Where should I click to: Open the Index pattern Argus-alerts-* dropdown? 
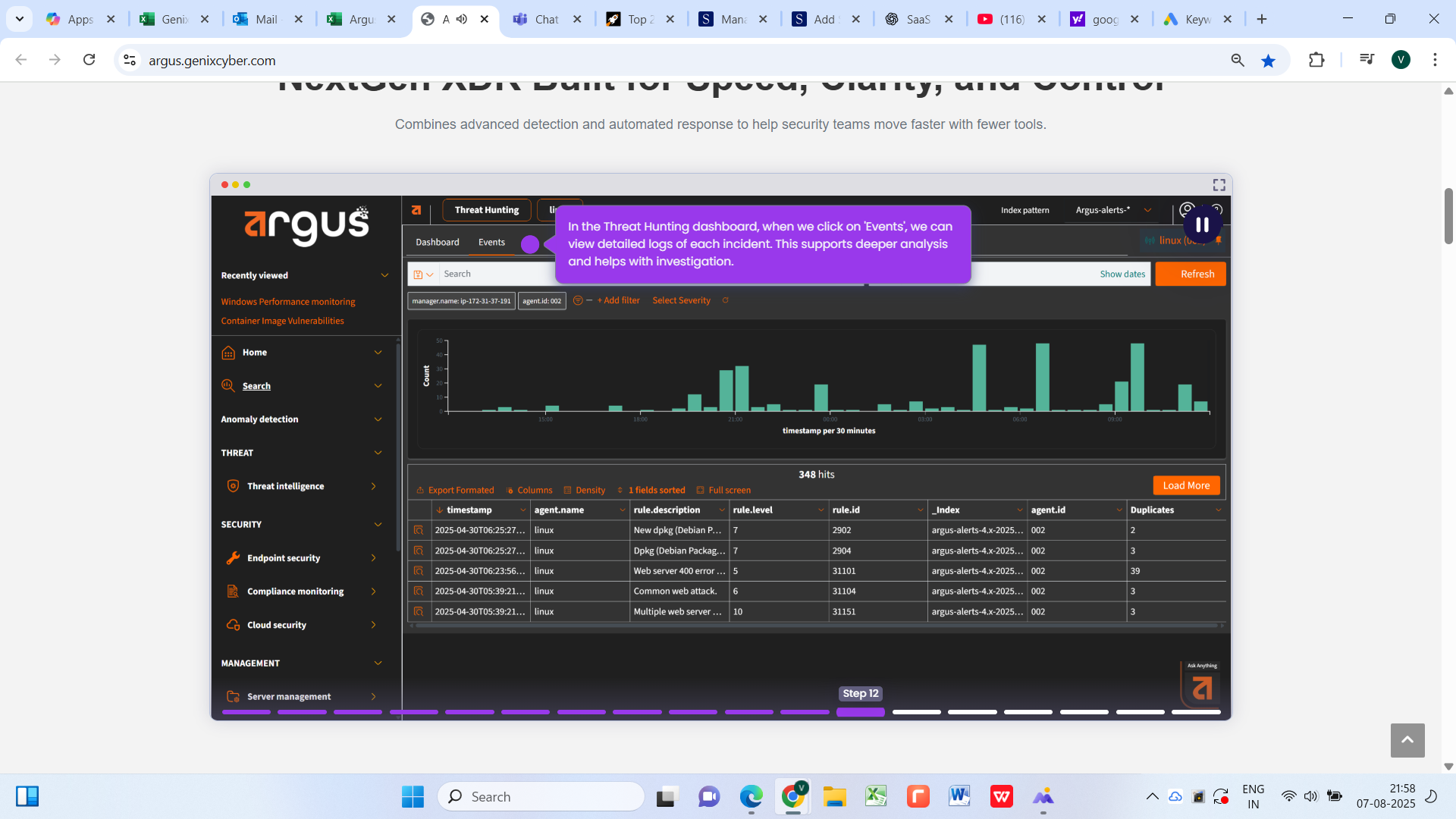point(1113,210)
